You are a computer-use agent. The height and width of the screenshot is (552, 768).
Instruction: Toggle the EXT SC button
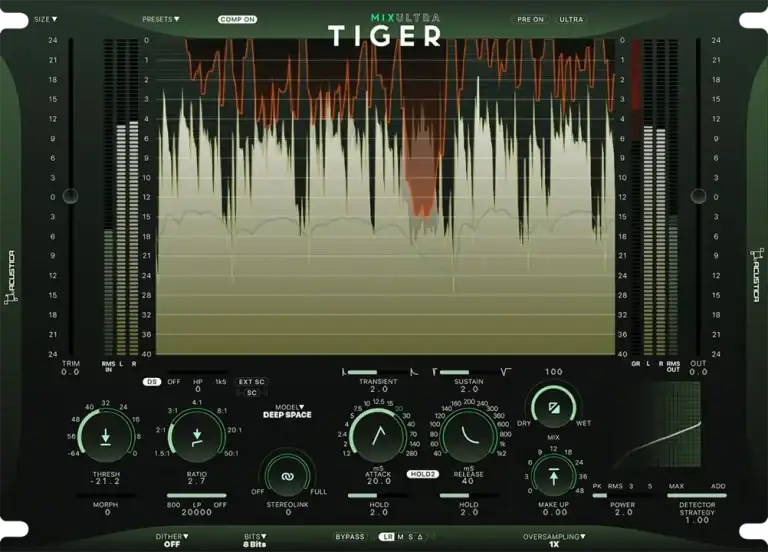click(x=252, y=382)
